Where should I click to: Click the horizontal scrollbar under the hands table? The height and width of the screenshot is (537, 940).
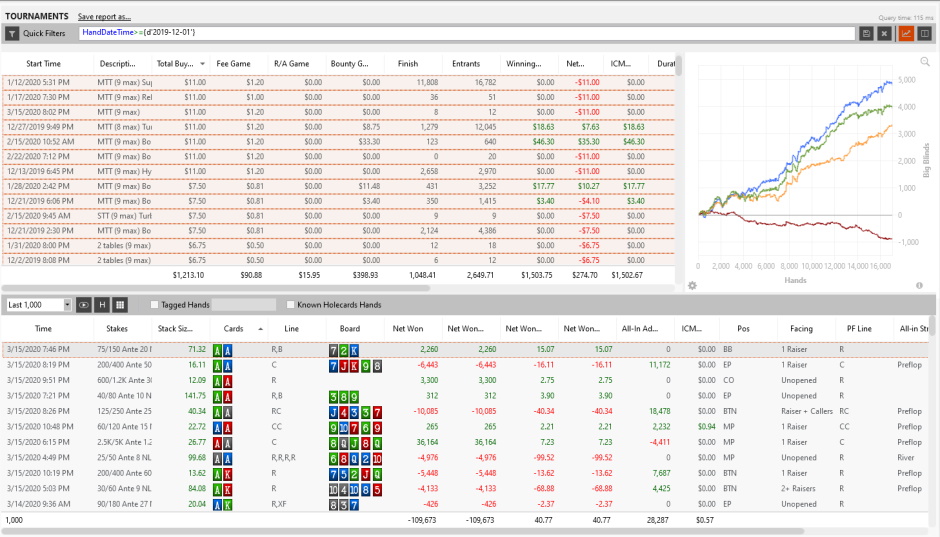pyautogui.click(x=403, y=531)
